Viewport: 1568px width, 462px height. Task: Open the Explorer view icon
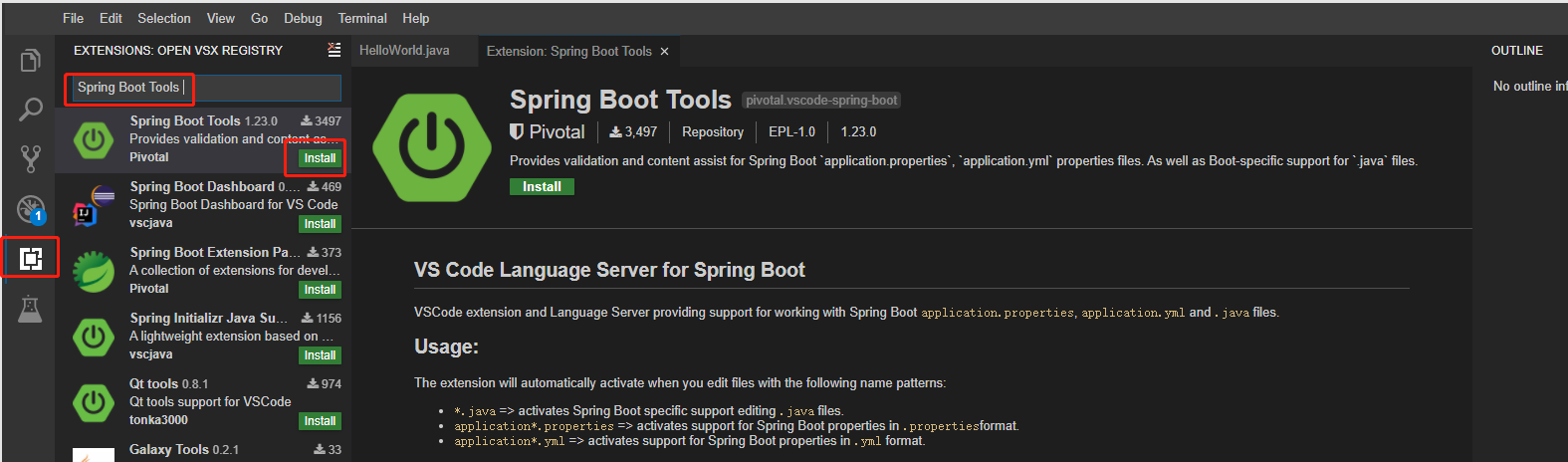coord(31,60)
